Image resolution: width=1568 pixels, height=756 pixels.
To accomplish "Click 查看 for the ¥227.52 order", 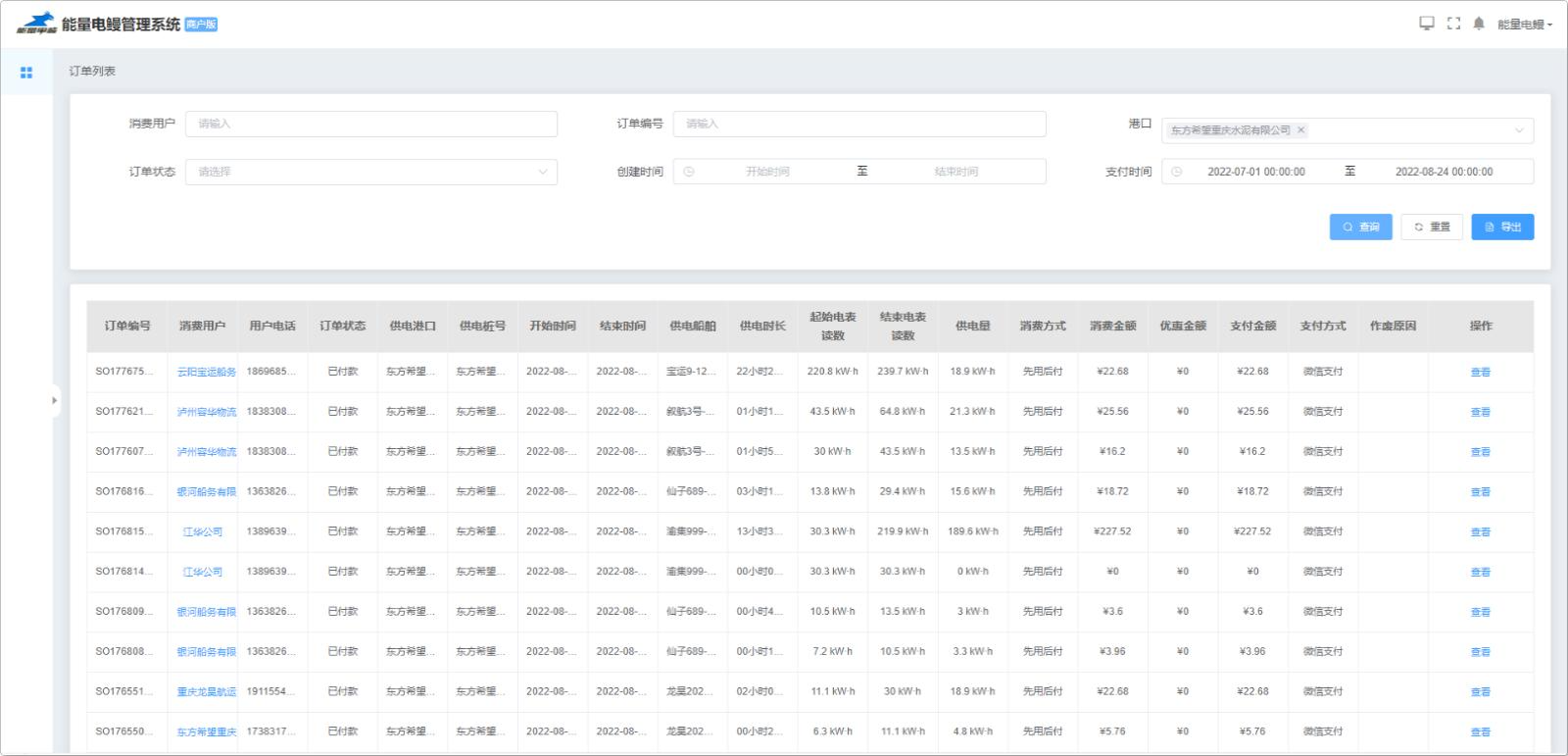I will point(1480,532).
